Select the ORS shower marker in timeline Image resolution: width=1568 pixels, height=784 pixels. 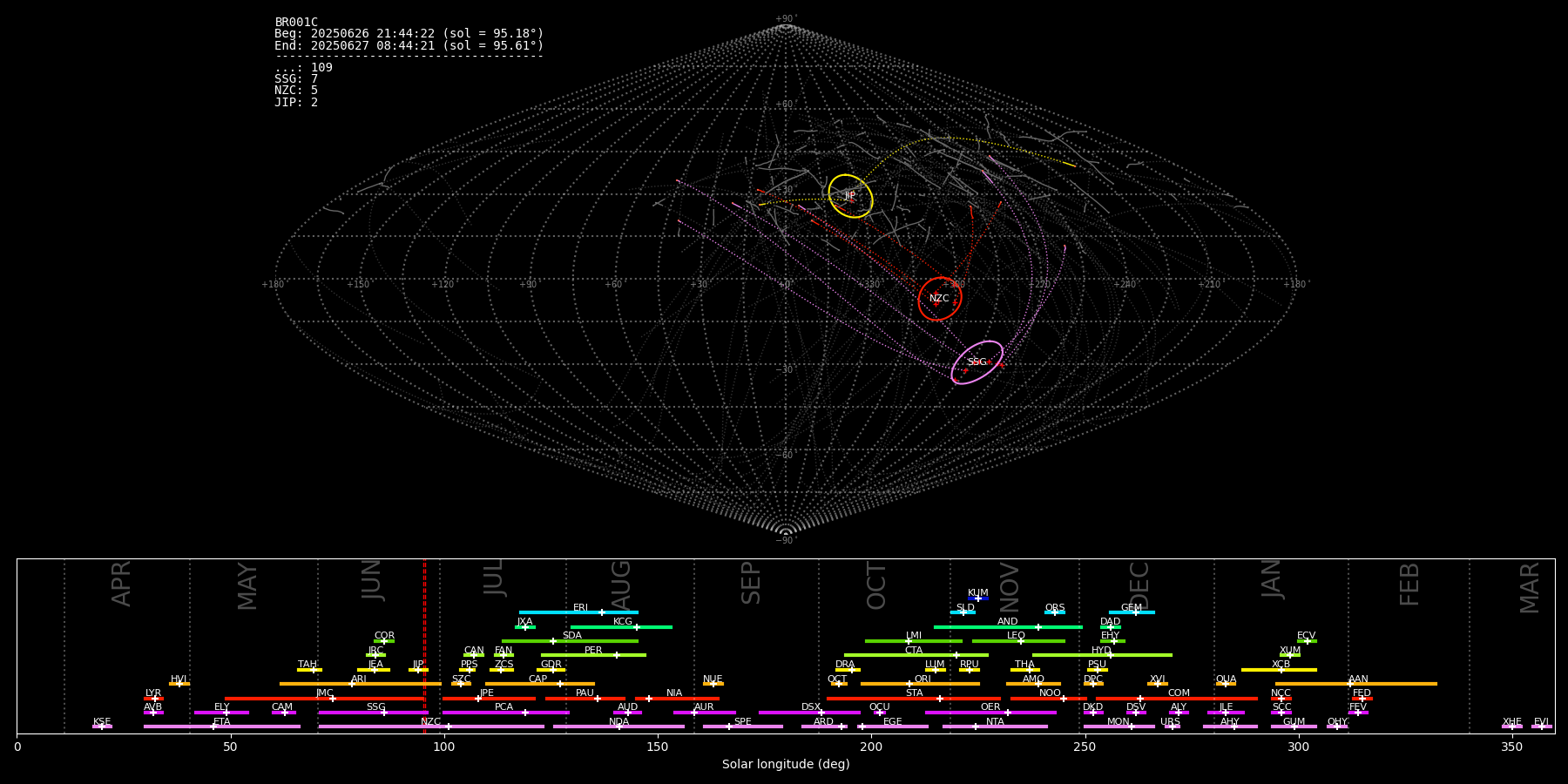[x=1055, y=612]
